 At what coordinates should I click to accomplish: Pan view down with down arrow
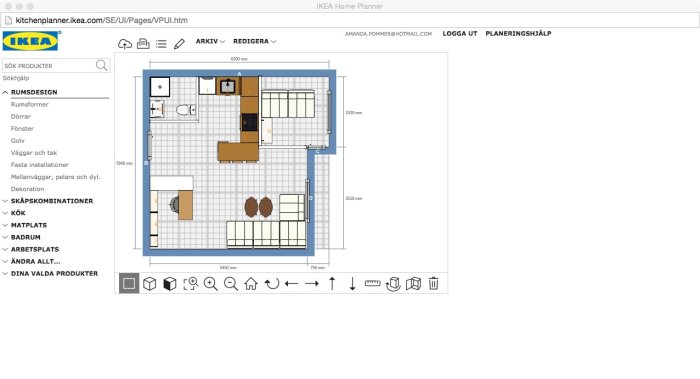(x=352, y=283)
